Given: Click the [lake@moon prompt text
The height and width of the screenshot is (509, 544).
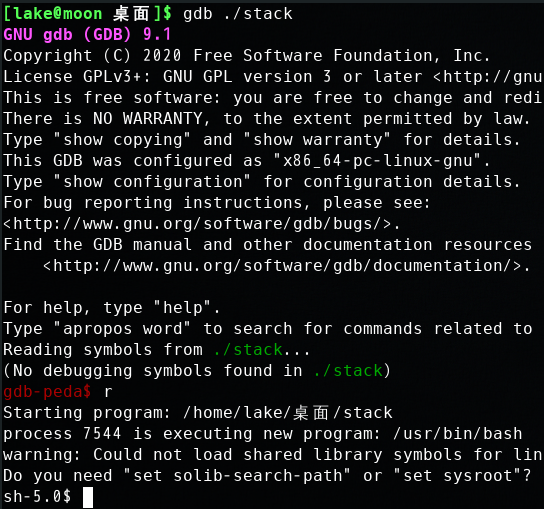Looking at the screenshot, I should tap(53, 14).
